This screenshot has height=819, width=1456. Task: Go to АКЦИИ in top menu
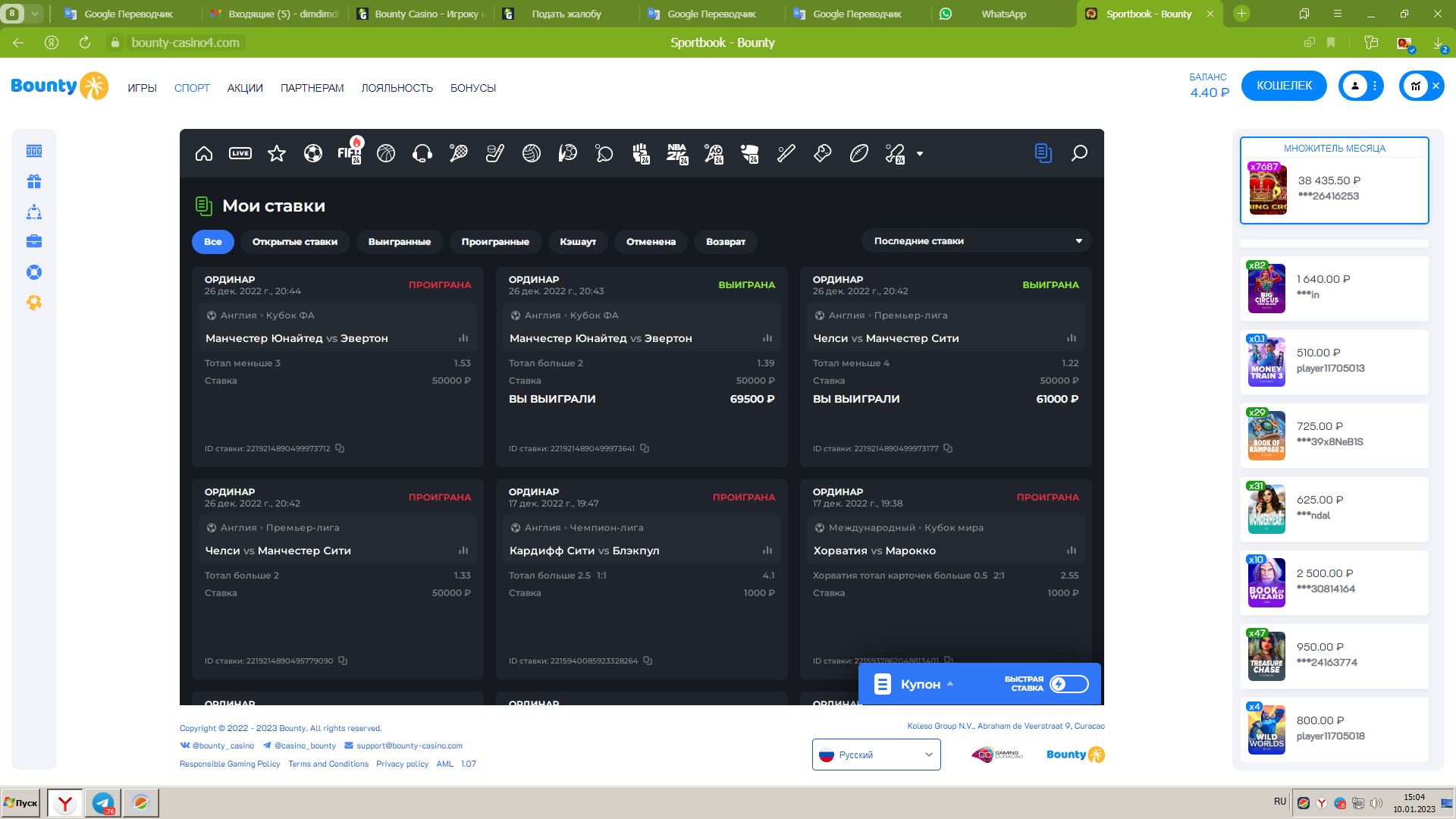245,88
